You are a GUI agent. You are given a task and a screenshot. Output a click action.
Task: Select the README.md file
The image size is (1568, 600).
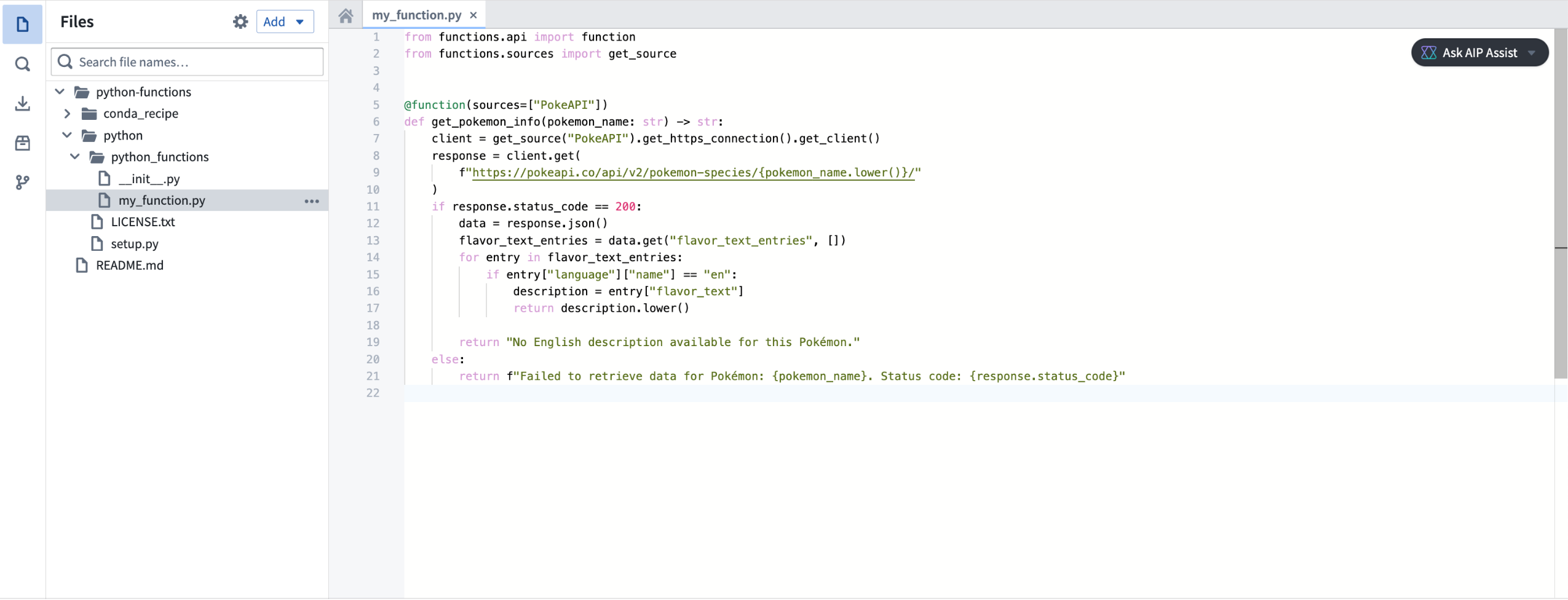point(130,265)
